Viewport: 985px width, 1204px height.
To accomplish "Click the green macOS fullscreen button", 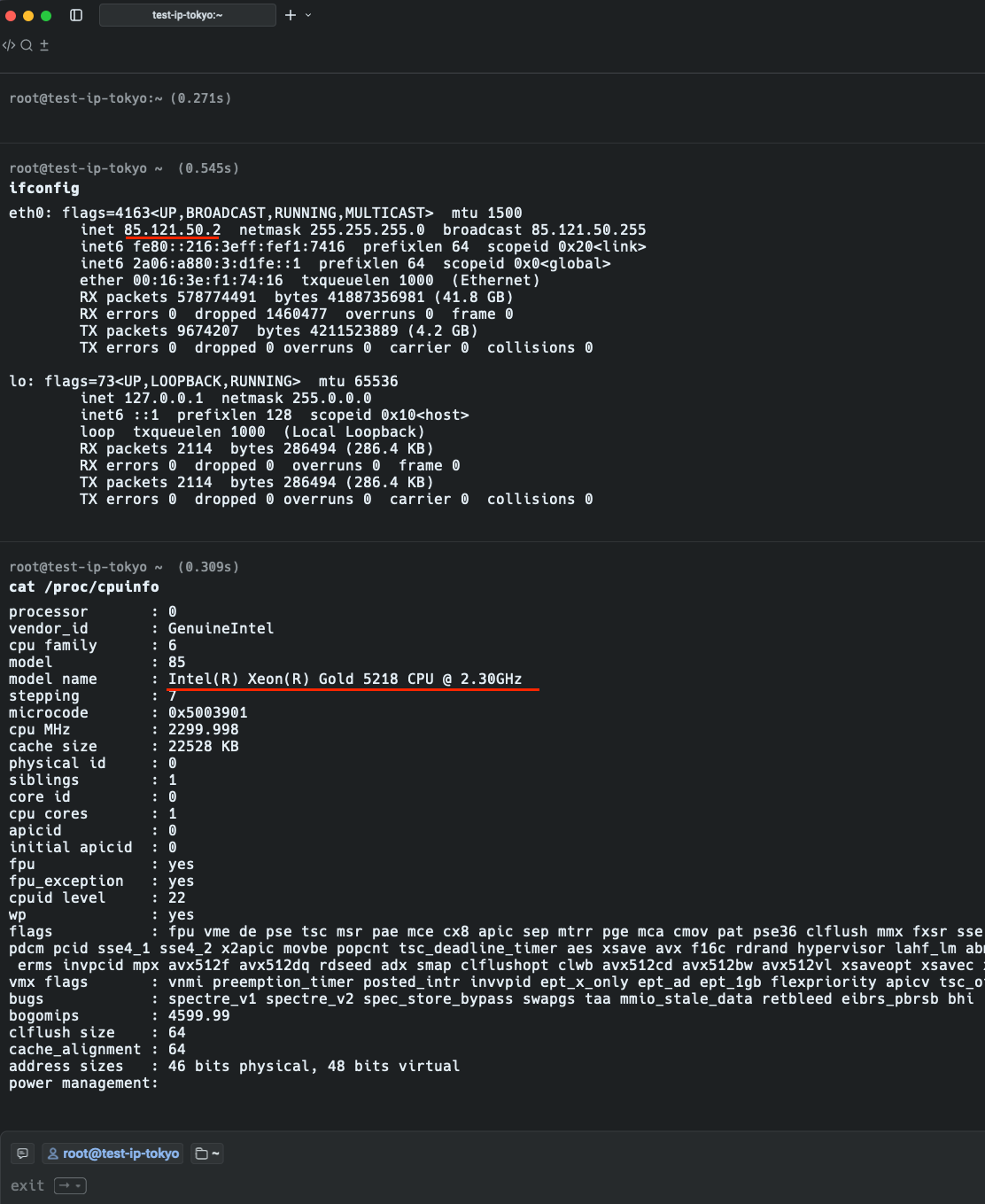I will click(46, 15).
